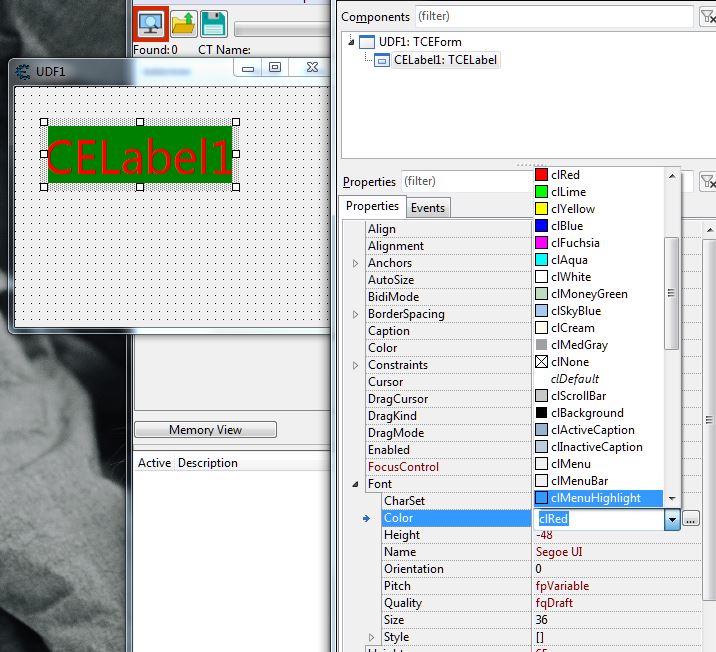Screen dimensions: 716x652
Task: Click the ellipsis button beside Font Color
Action: pyautogui.click(x=690, y=519)
